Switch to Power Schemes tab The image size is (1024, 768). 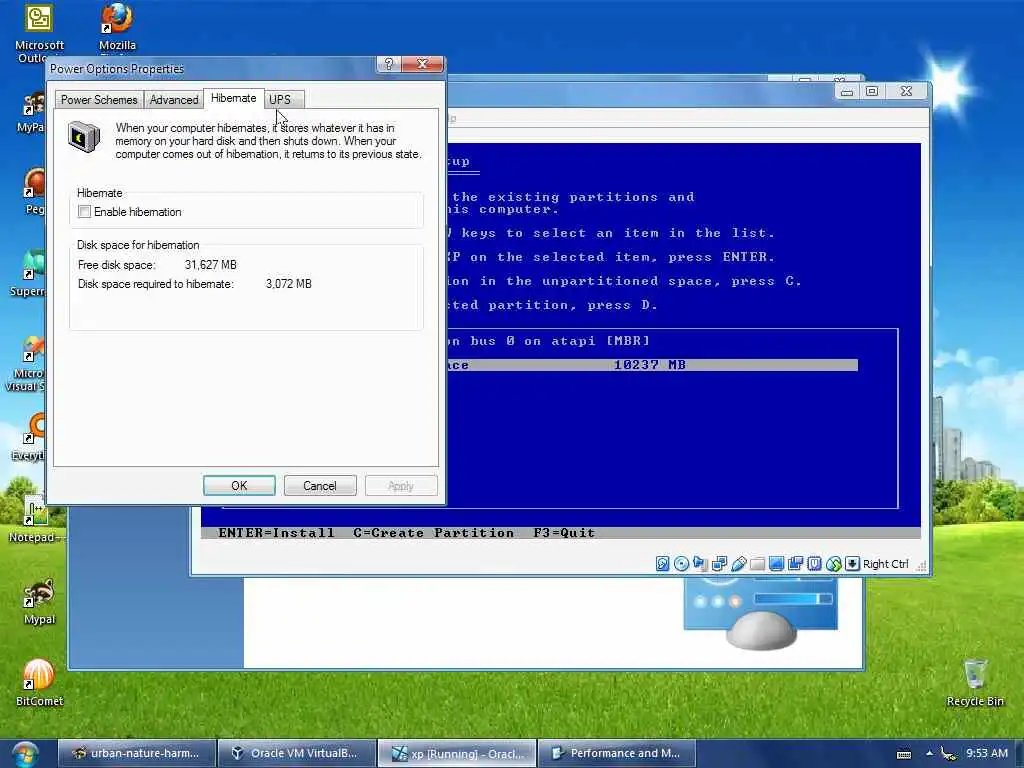click(x=99, y=99)
